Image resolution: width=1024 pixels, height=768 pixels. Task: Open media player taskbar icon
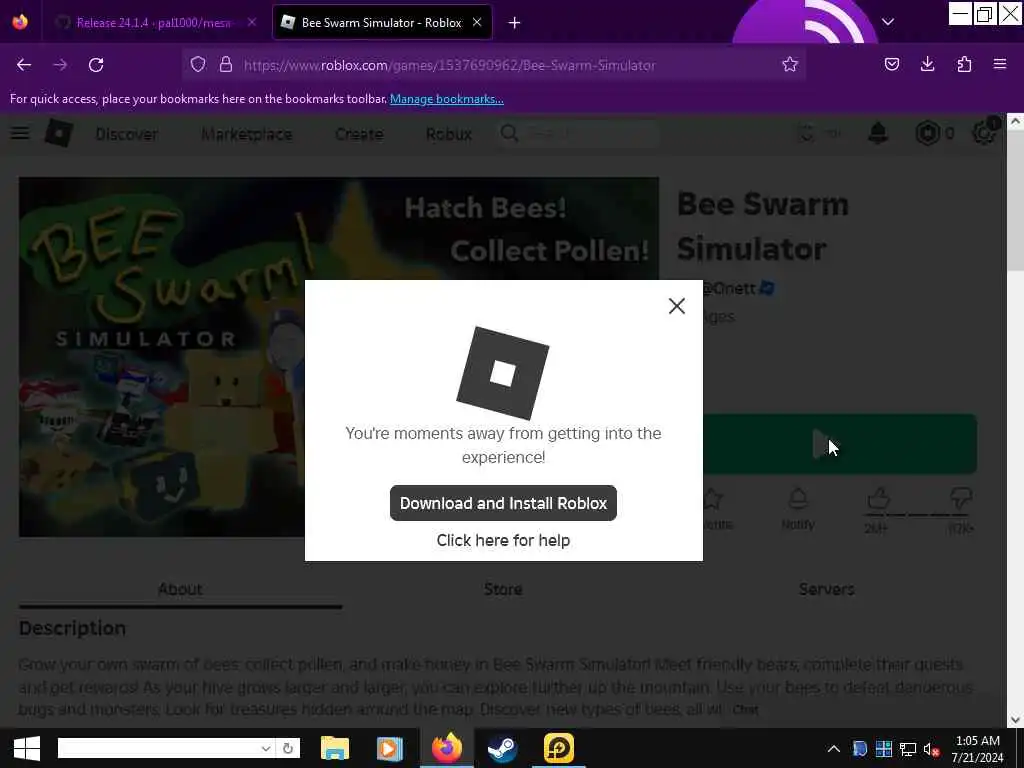coord(389,748)
